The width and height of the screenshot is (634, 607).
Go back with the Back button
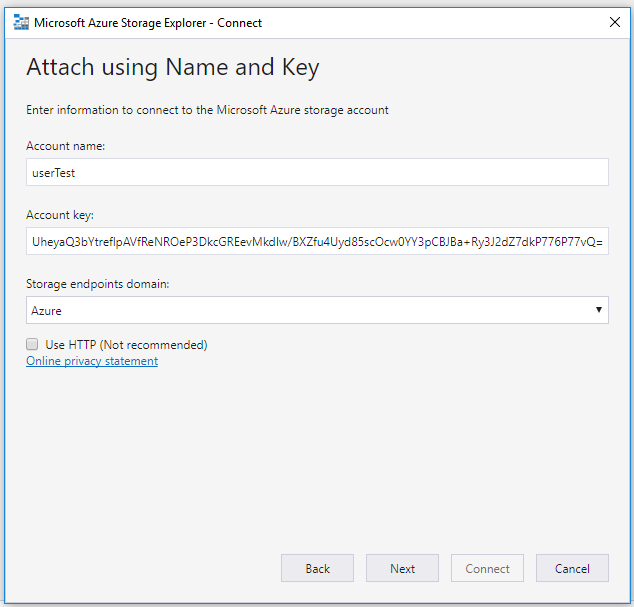317,568
